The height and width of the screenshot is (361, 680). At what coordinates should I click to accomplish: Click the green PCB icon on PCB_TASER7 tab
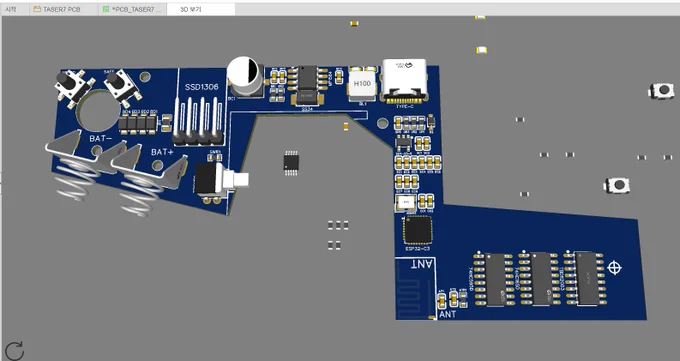[106, 9]
